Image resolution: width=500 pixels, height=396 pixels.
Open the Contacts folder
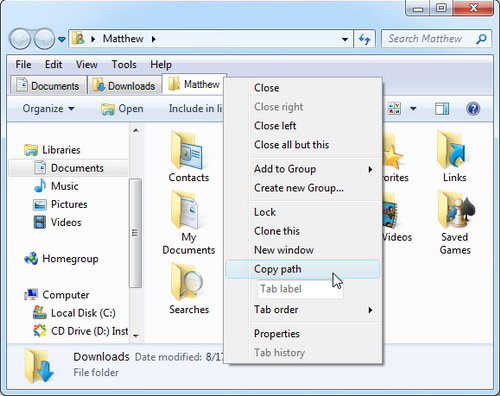click(188, 156)
